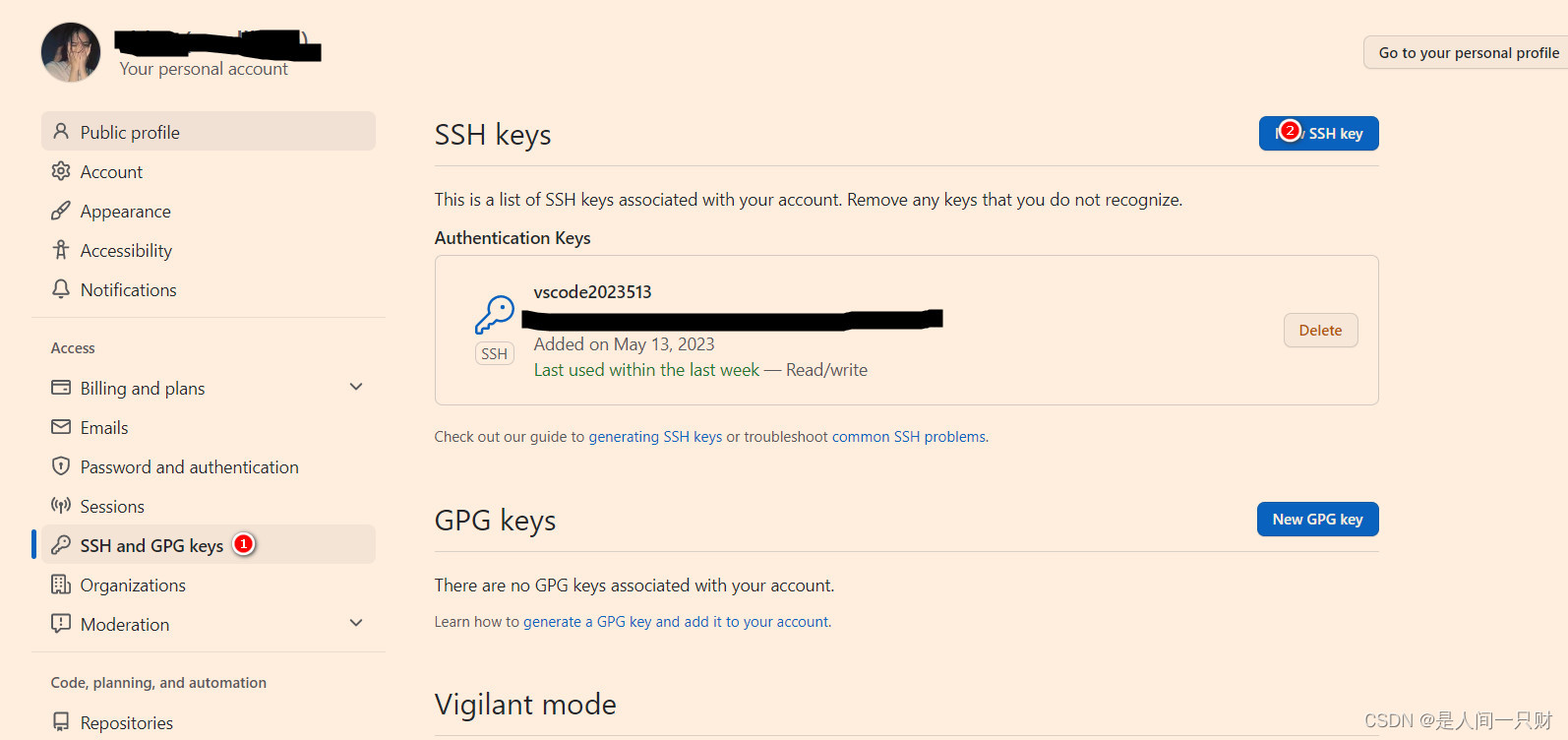Image resolution: width=1568 pixels, height=740 pixels.
Task: Click the New GPG key button
Action: (1317, 519)
